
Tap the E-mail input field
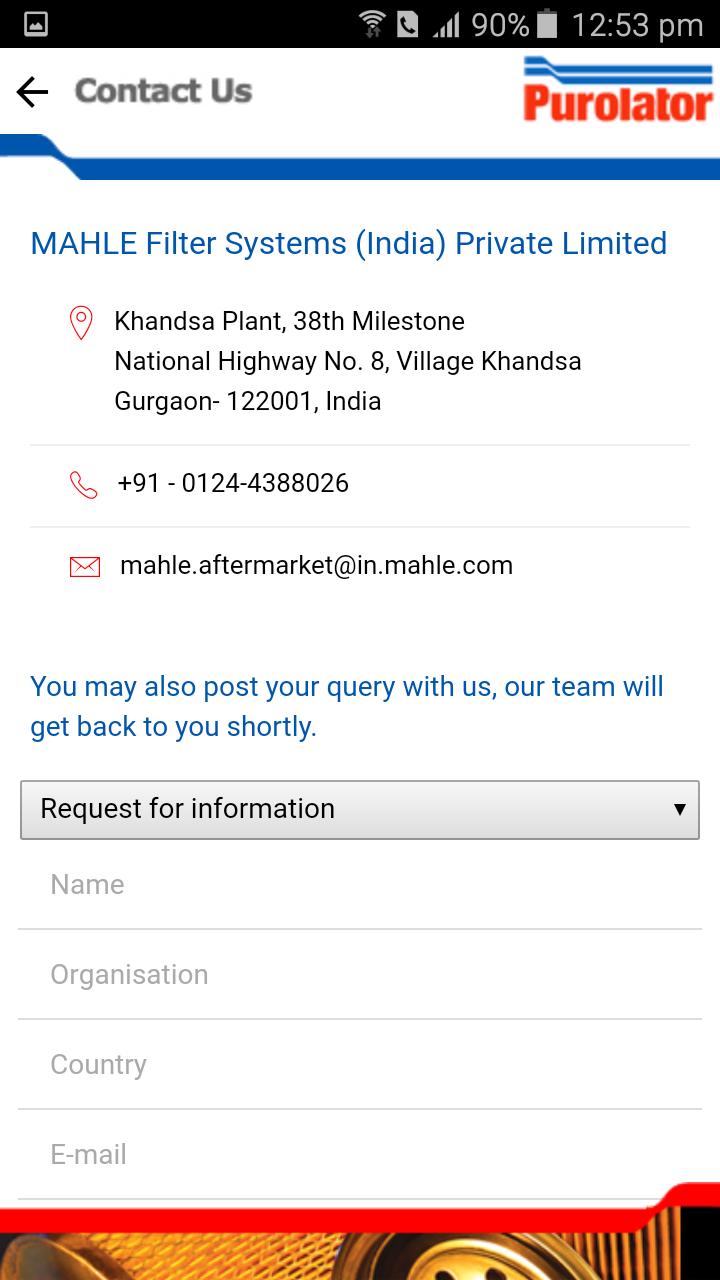(360, 1155)
